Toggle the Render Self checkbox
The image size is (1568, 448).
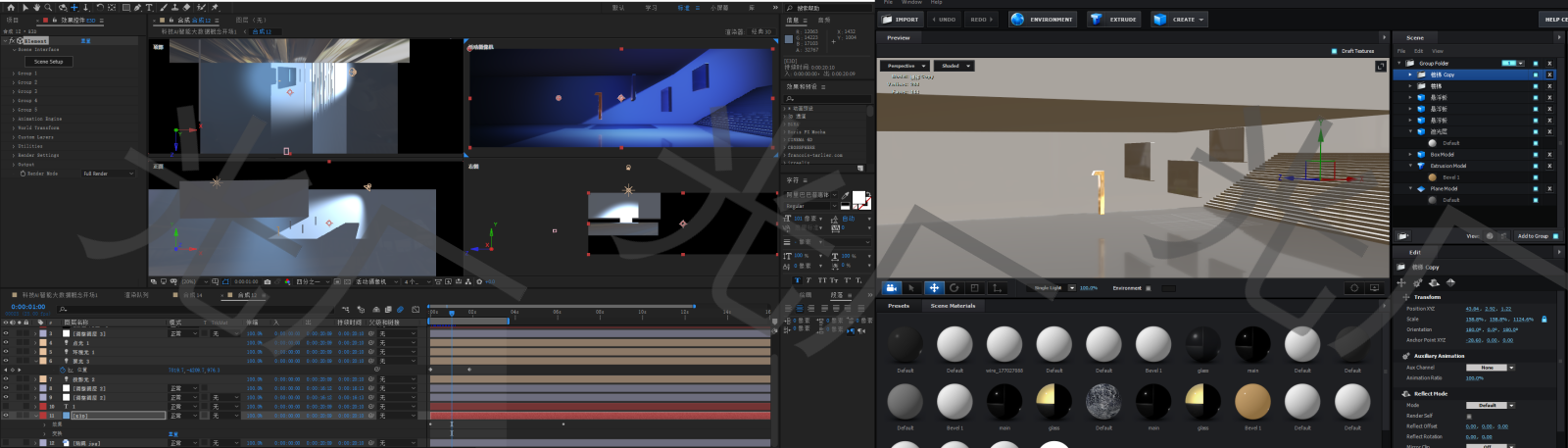pyautogui.click(x=1468, y=416)
